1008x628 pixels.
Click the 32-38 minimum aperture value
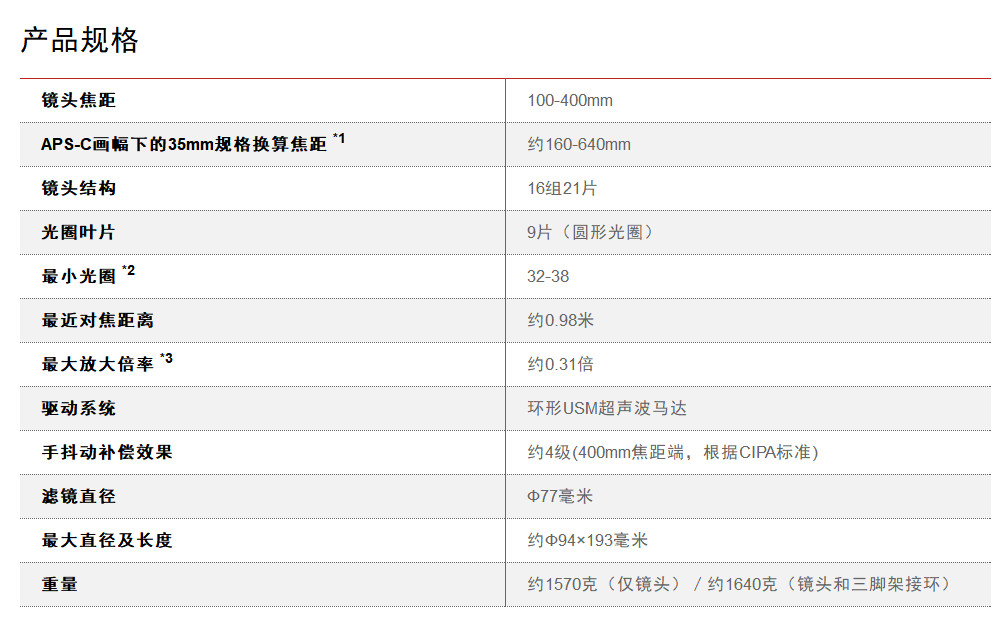pyautogui.click(x=548, y=276)
